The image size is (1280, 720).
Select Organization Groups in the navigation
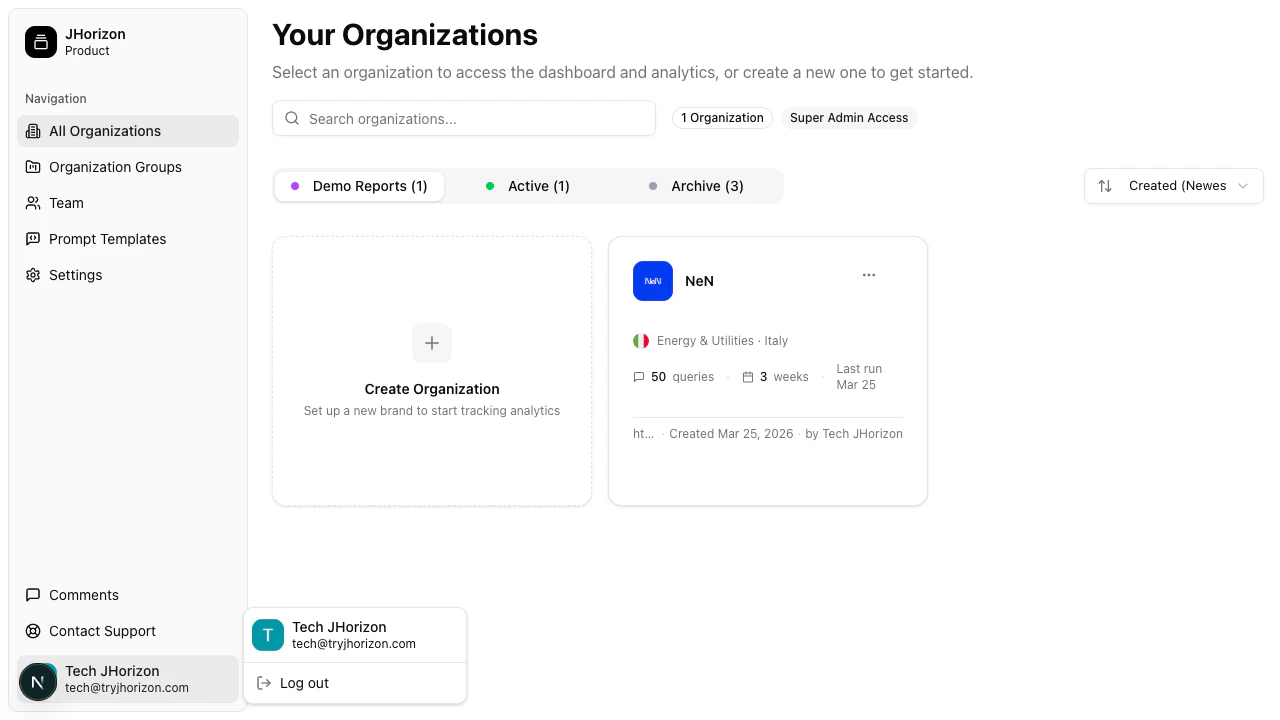(x=114, y=167)
